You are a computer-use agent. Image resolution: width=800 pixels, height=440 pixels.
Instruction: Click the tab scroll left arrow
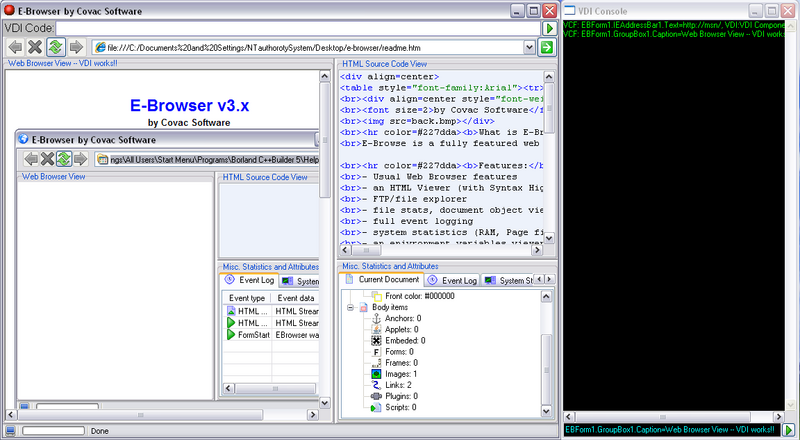[x=540, y=279]
